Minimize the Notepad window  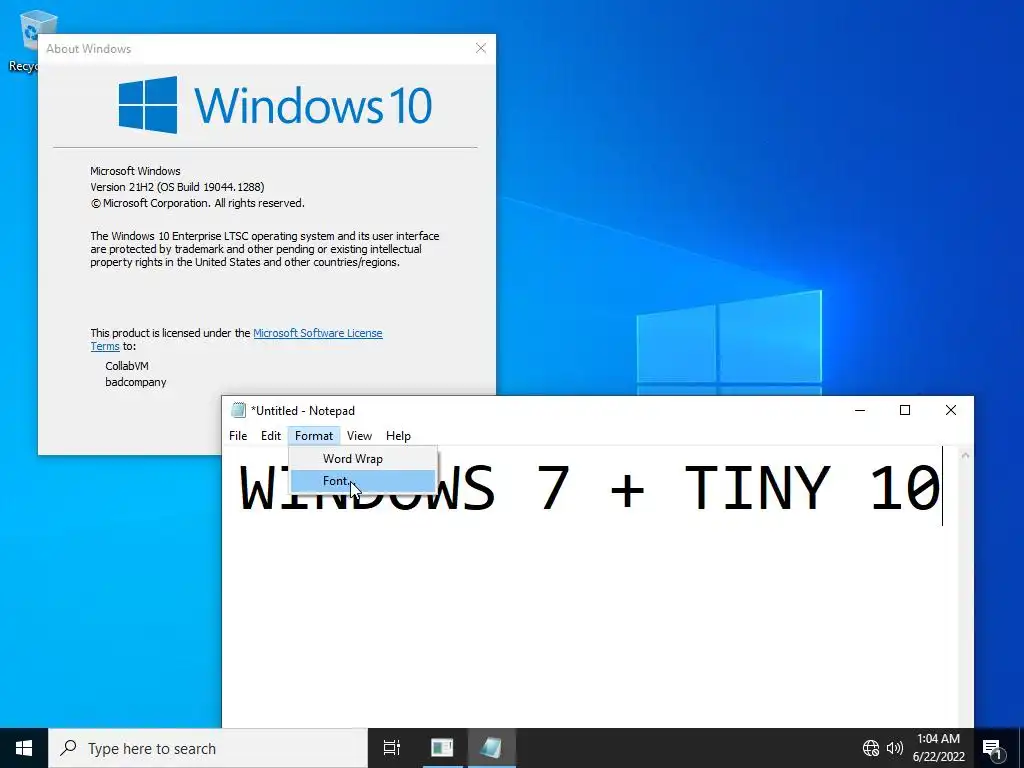click(859, 410)
